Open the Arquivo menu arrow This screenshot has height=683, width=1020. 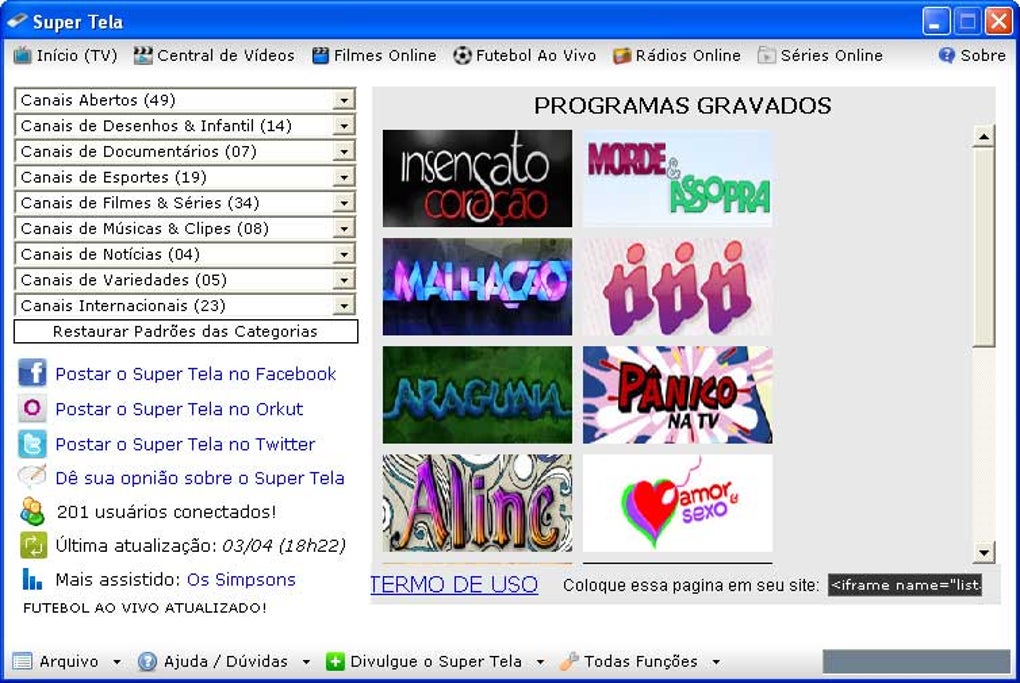click(116, 662)
